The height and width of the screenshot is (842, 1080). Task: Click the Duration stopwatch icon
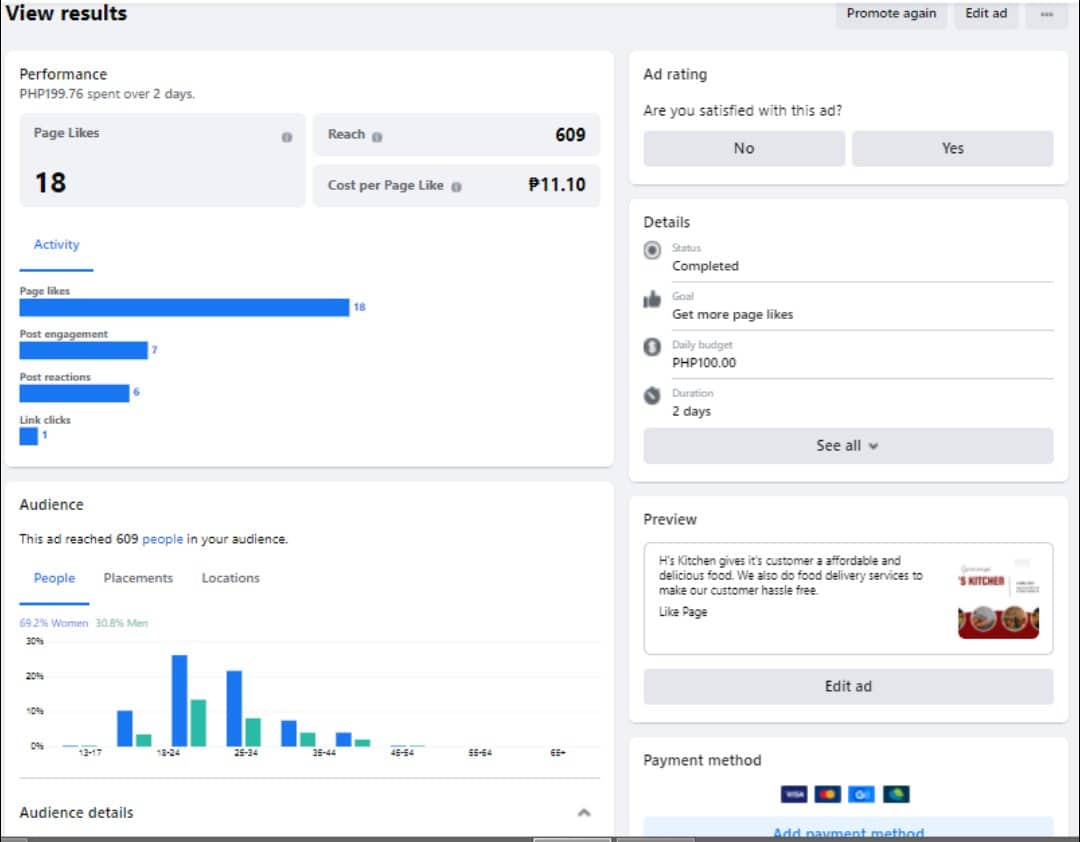click(x=652, y=395)
